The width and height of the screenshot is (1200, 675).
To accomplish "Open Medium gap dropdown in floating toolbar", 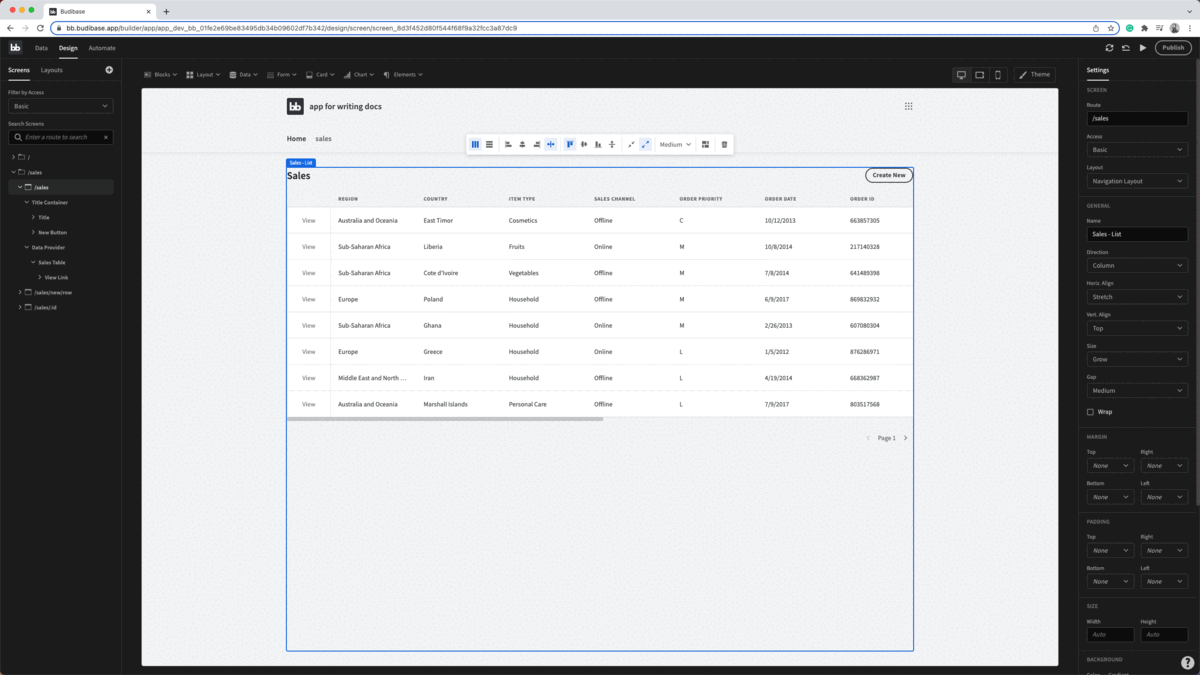I will [x=675, y=144].
